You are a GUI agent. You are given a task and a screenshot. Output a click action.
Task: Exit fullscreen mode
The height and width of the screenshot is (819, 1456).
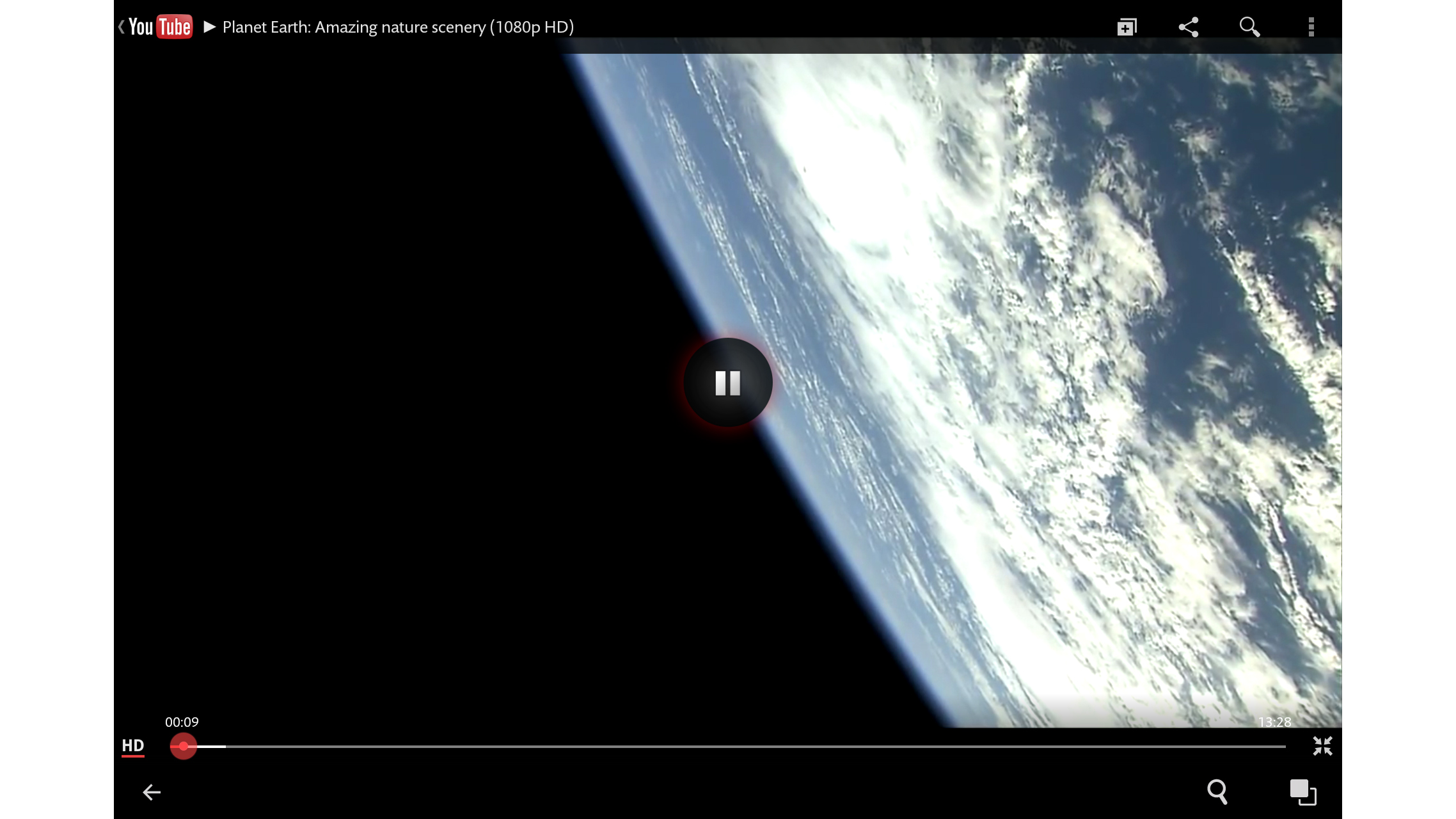(x=1322, y=746)
